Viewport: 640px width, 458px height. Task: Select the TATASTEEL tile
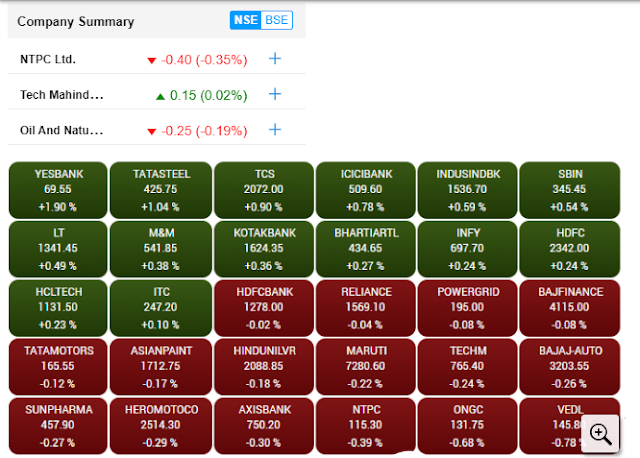coord(161,190)
